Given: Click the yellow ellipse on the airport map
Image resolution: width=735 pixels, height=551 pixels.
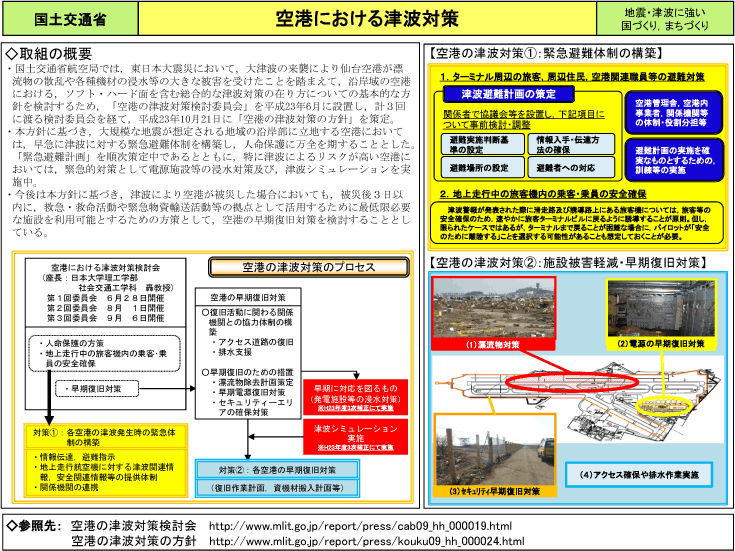Looking at the screenshot, I should tap(665, 407).
